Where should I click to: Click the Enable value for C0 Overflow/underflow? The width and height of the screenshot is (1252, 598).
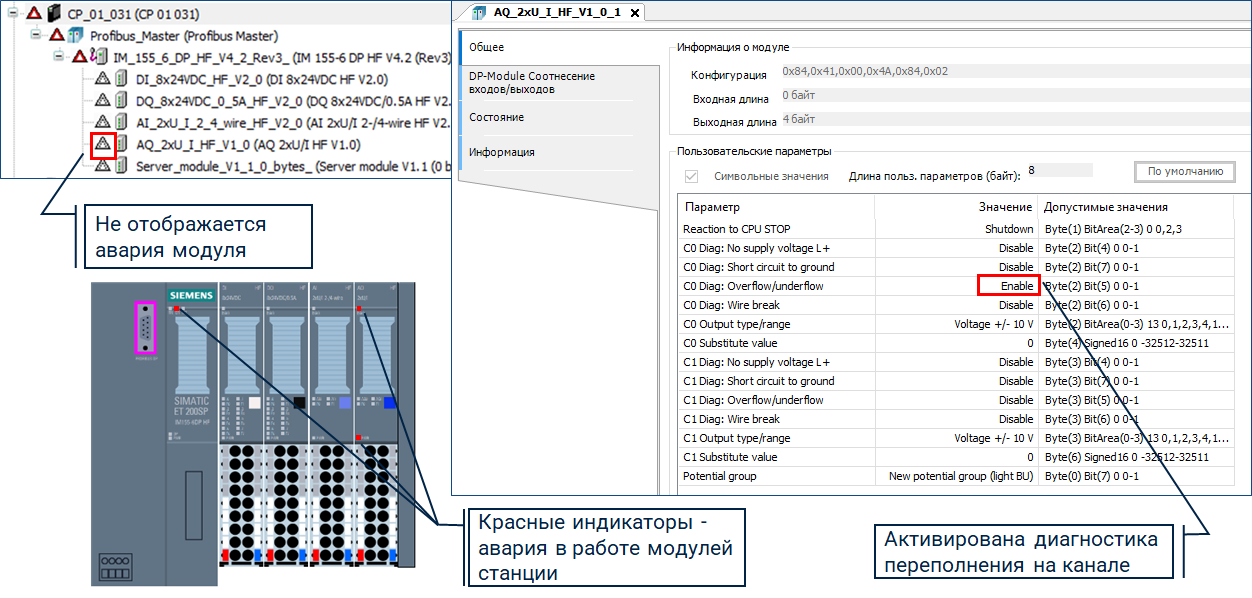(1008, 286)
